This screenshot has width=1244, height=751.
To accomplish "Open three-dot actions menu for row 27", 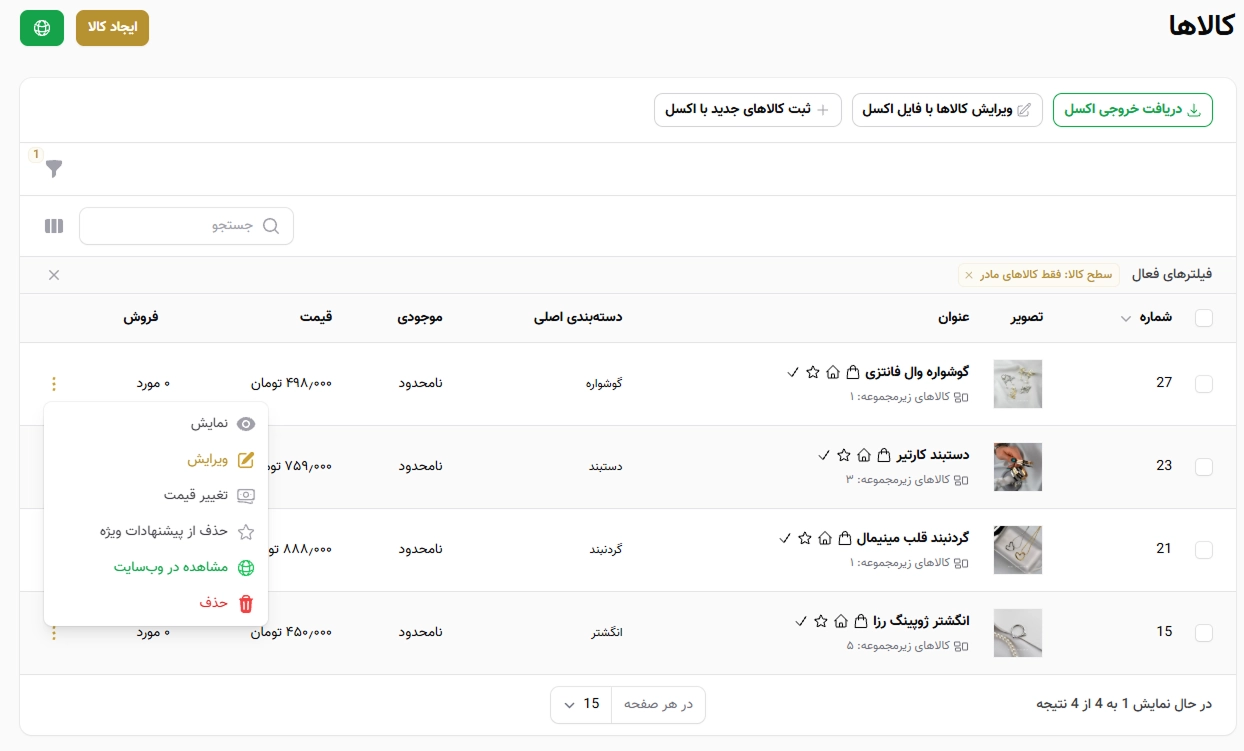I will (54, 383).
